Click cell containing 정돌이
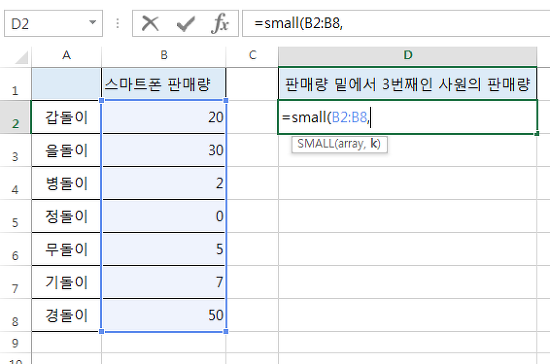This screenshot has width=550, height=364. point(66,216)
